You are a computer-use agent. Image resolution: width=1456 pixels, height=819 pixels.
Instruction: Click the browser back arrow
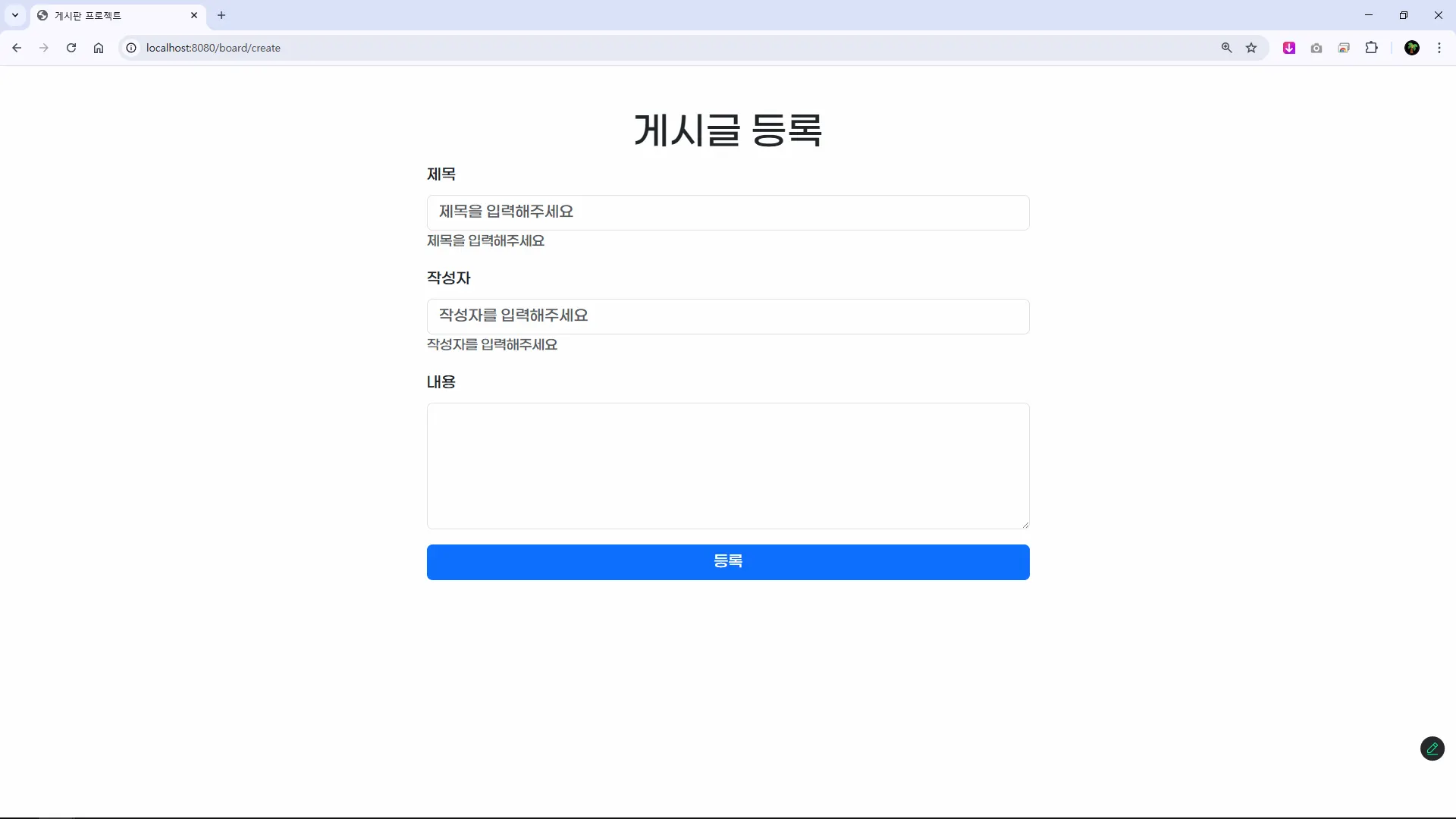pos(17,48)
